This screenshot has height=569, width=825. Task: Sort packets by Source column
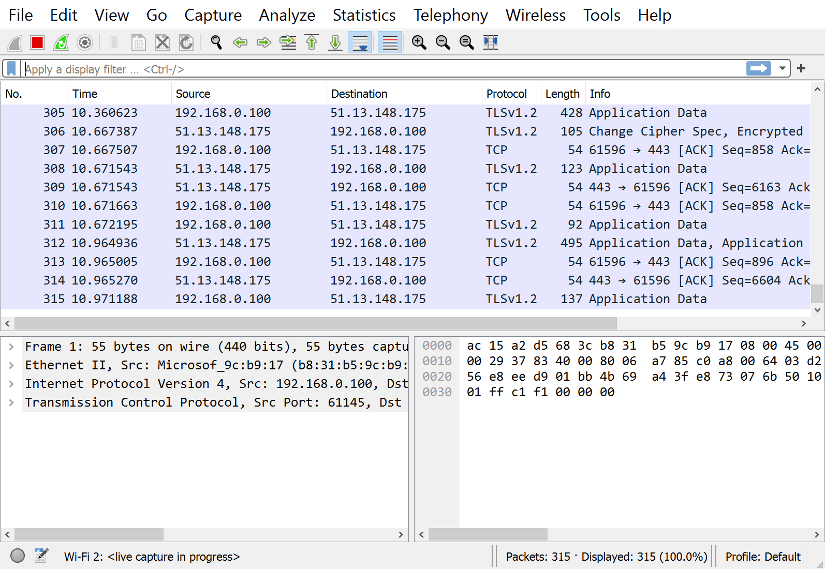pyautogui.click(x=249, y=94)
